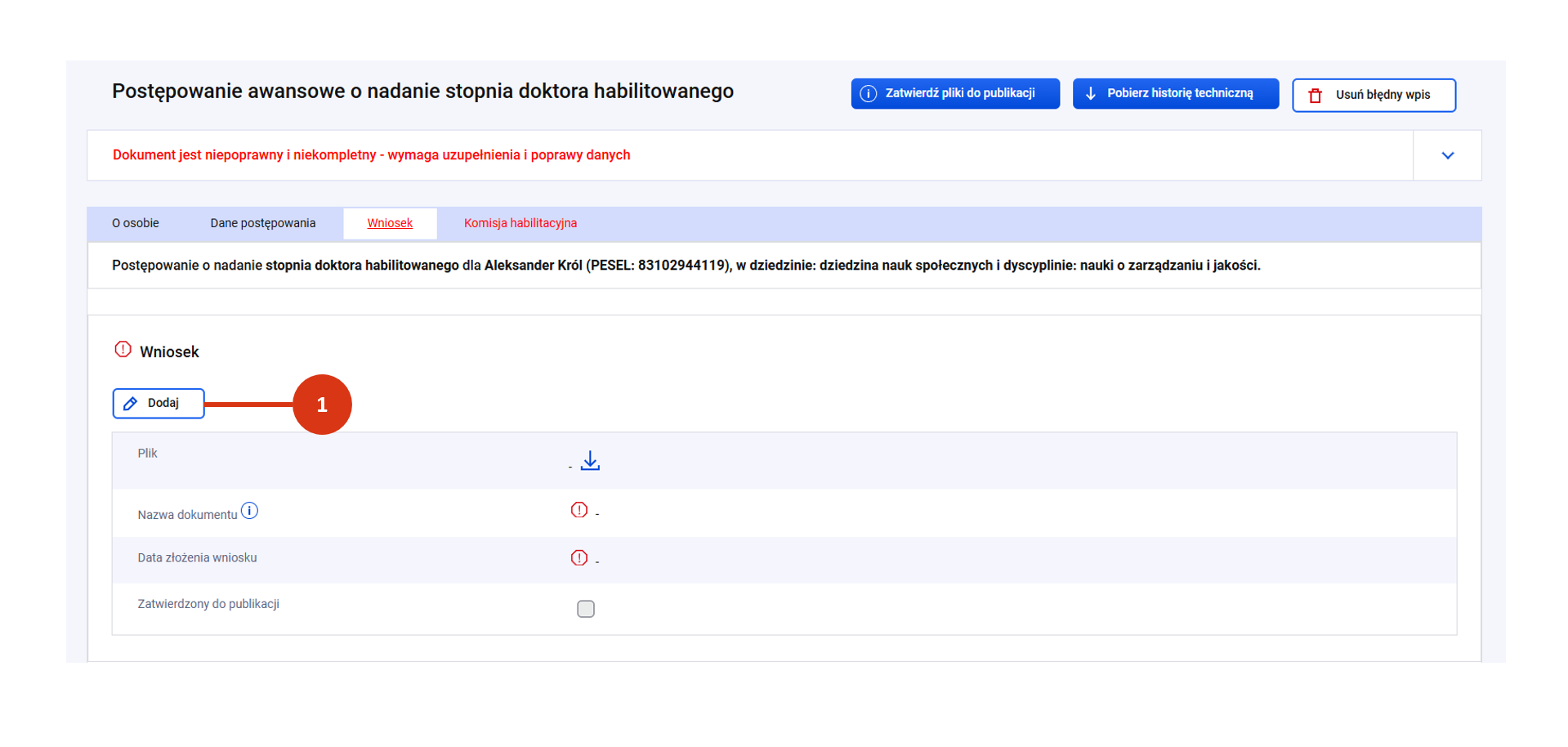Viewport: 1568px width, 747px height.
Task: Switch to the O osobie tab
Action: click(x=136, y=223)
